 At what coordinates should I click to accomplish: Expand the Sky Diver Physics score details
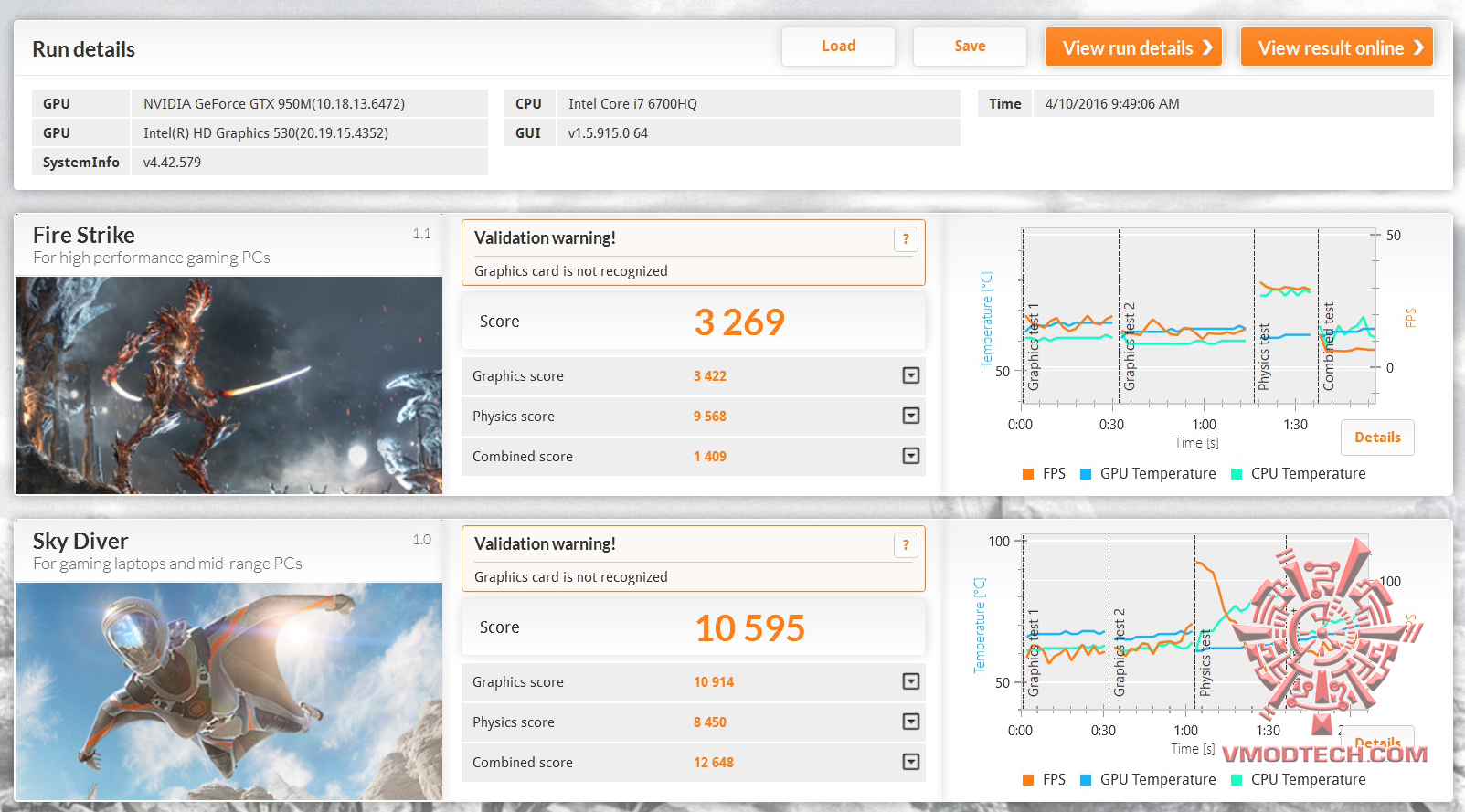tap(911, 722)
